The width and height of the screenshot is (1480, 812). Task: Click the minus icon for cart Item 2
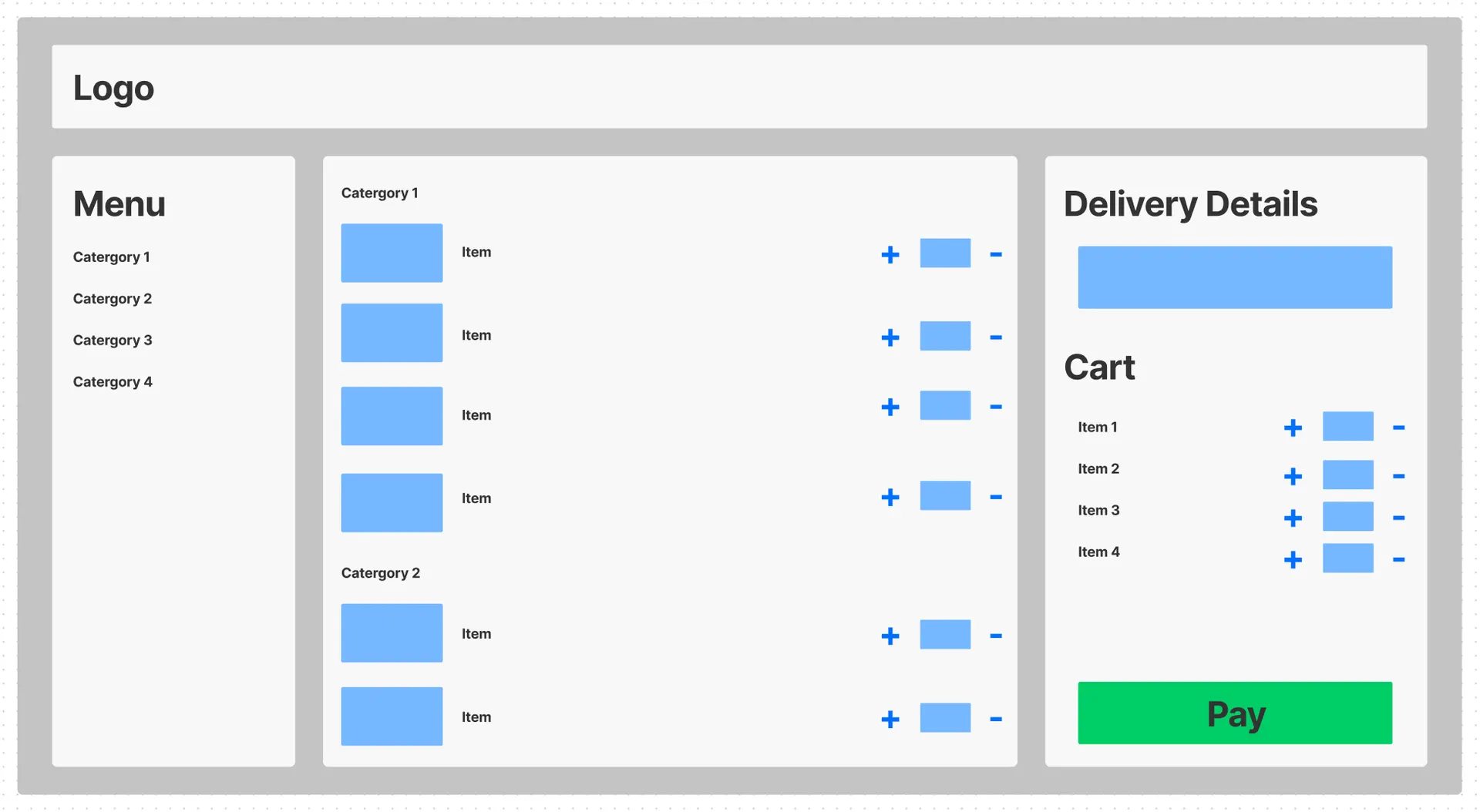coord(1398,477)
